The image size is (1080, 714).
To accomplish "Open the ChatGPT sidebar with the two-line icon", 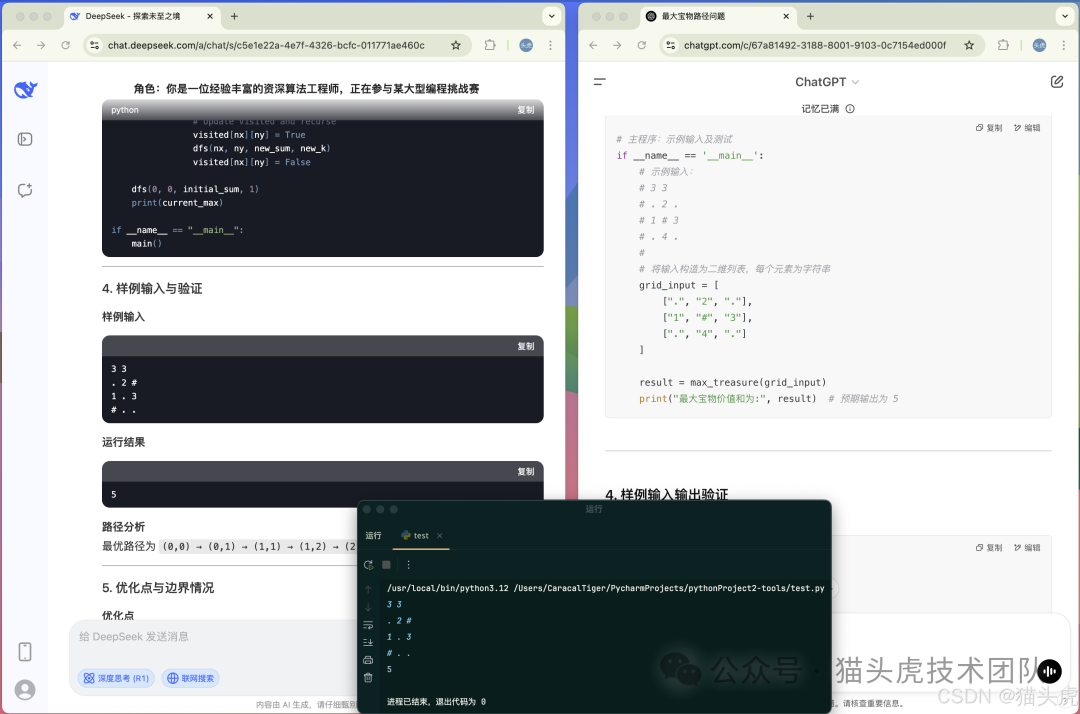I will click(x=599, y=82).
